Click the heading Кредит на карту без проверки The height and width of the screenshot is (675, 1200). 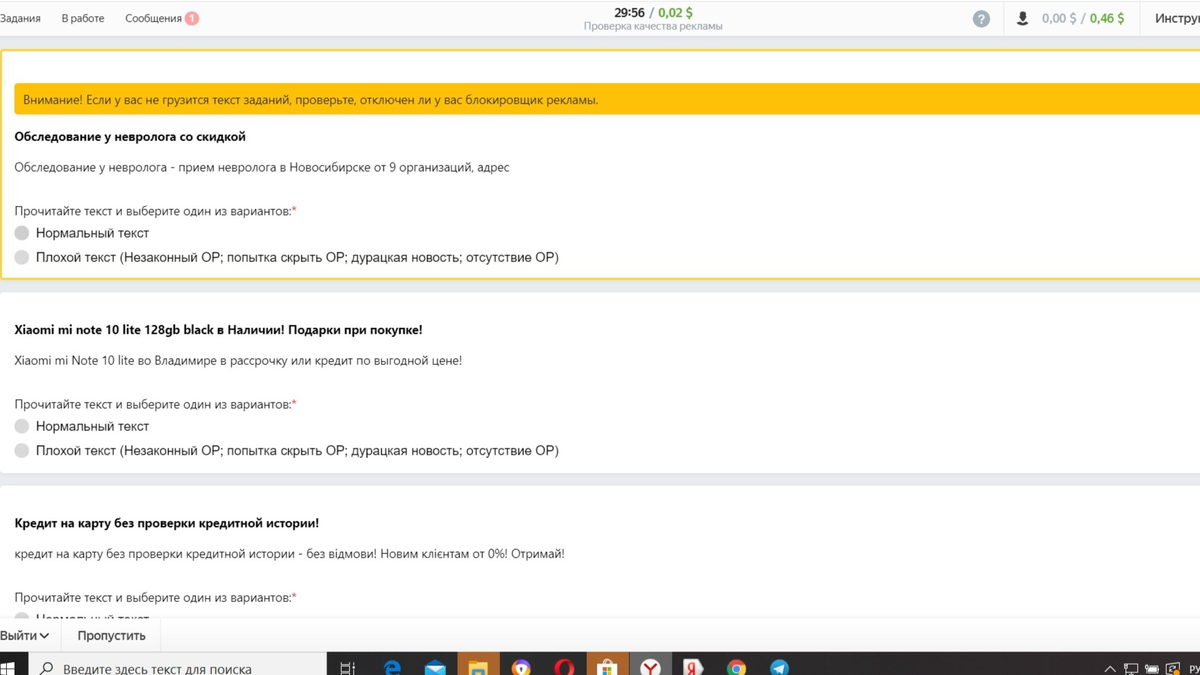click(167, 522)
